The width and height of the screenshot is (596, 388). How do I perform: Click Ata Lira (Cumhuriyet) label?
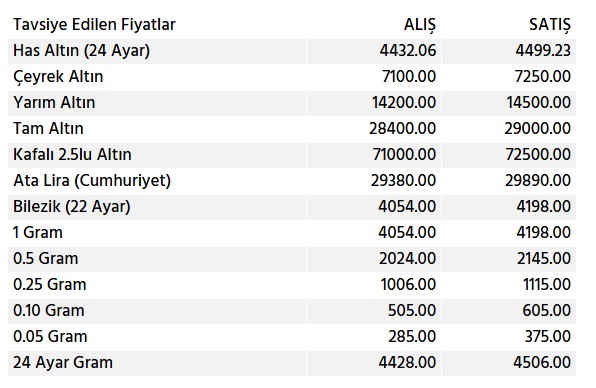click(x=92, y=181)
